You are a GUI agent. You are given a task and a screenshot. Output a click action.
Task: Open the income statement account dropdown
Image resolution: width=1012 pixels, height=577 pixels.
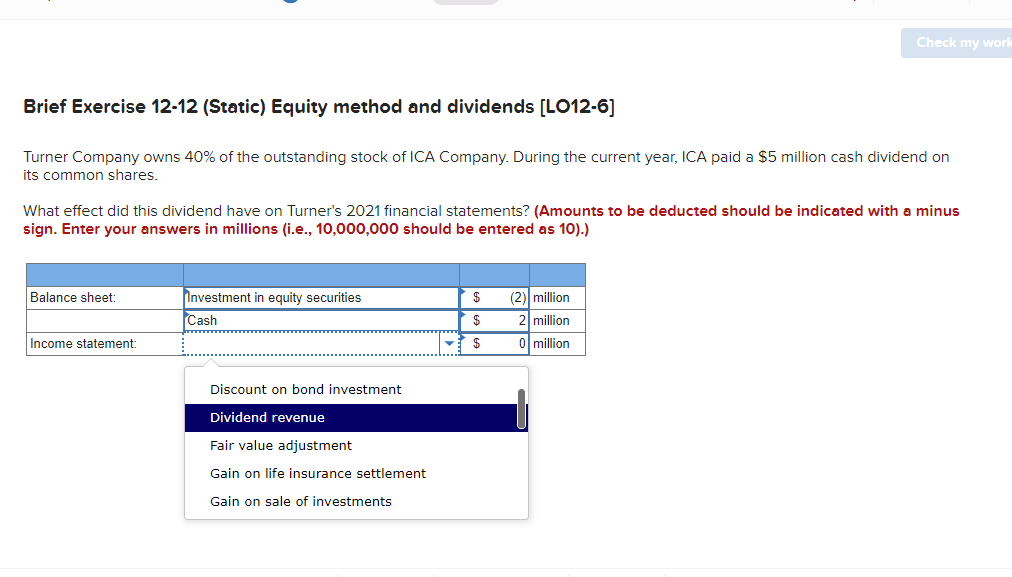pyautogui.click(x=449, y=343)
